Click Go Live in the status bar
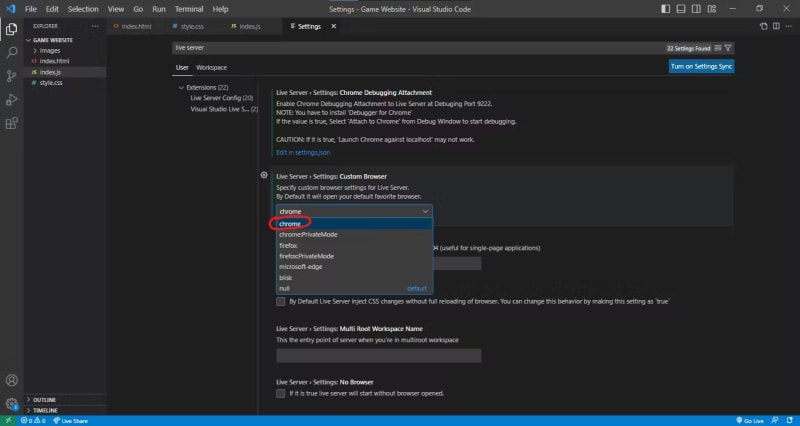The width and height of the screenshot is (800, 426). point(750,421)
